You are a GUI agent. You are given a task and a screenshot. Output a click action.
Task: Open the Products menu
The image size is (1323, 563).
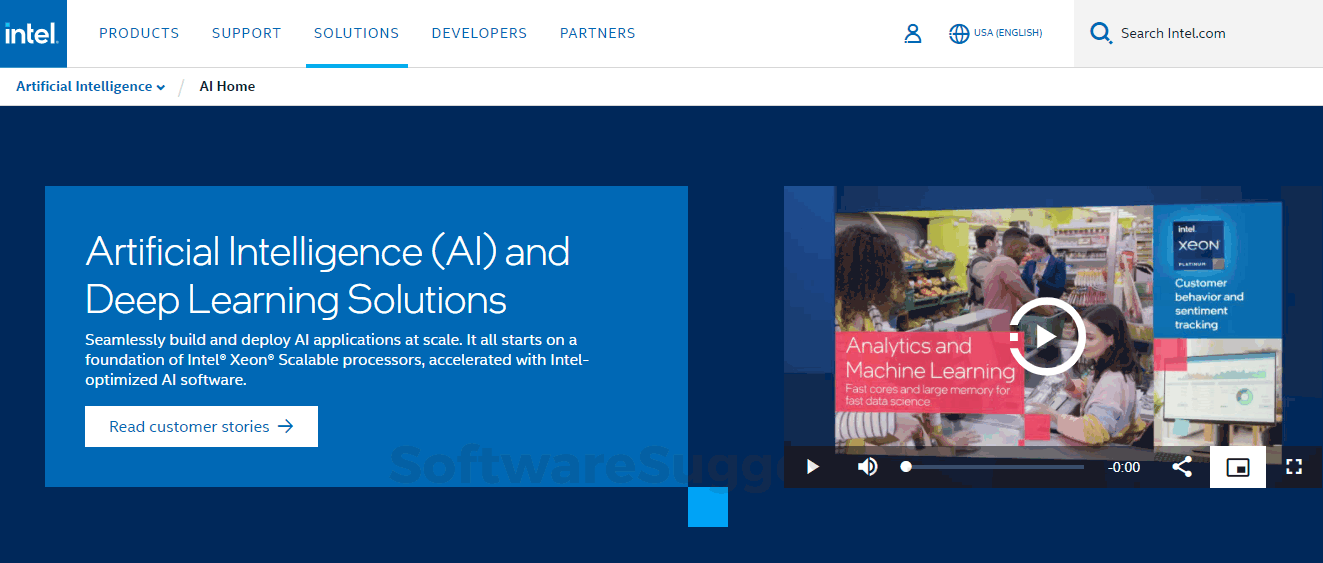click(x=139, y=34)
